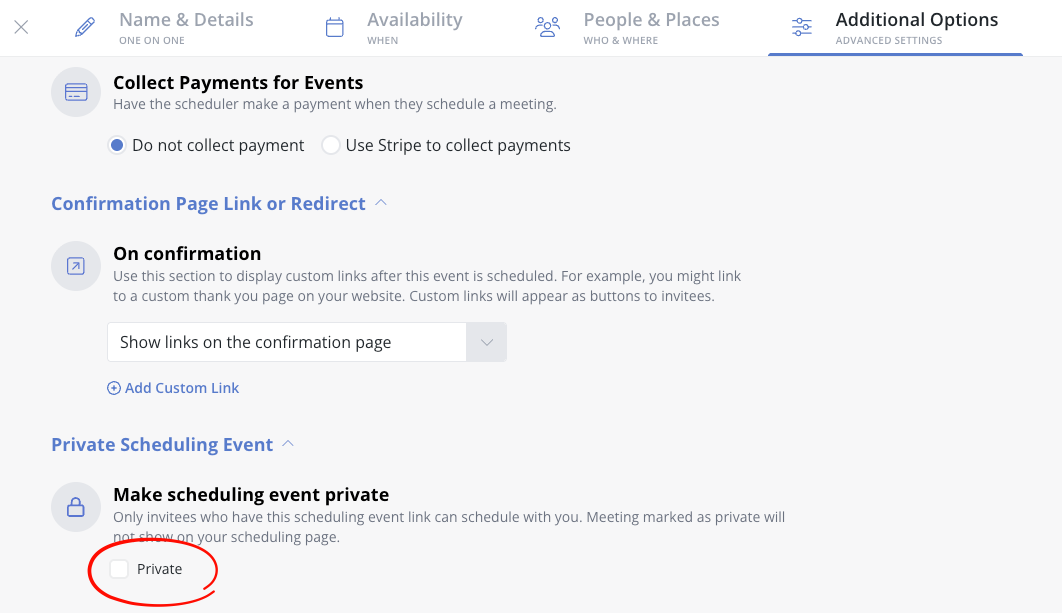Choose Use Stripe to collect payments
This screenshot has width=1062, height=613.
pyautogui.click(x=330, y=145)
